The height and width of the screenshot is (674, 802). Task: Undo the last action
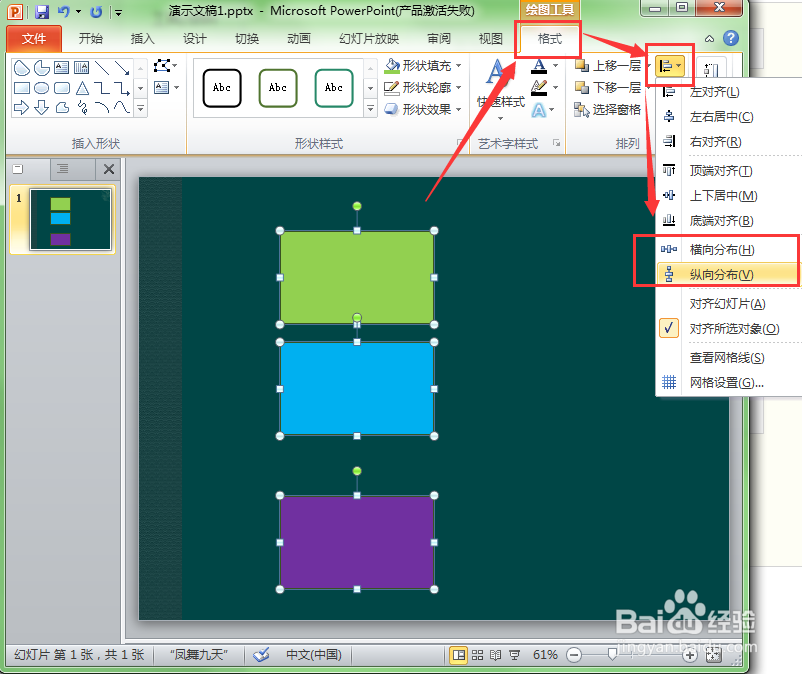[63, 11]
